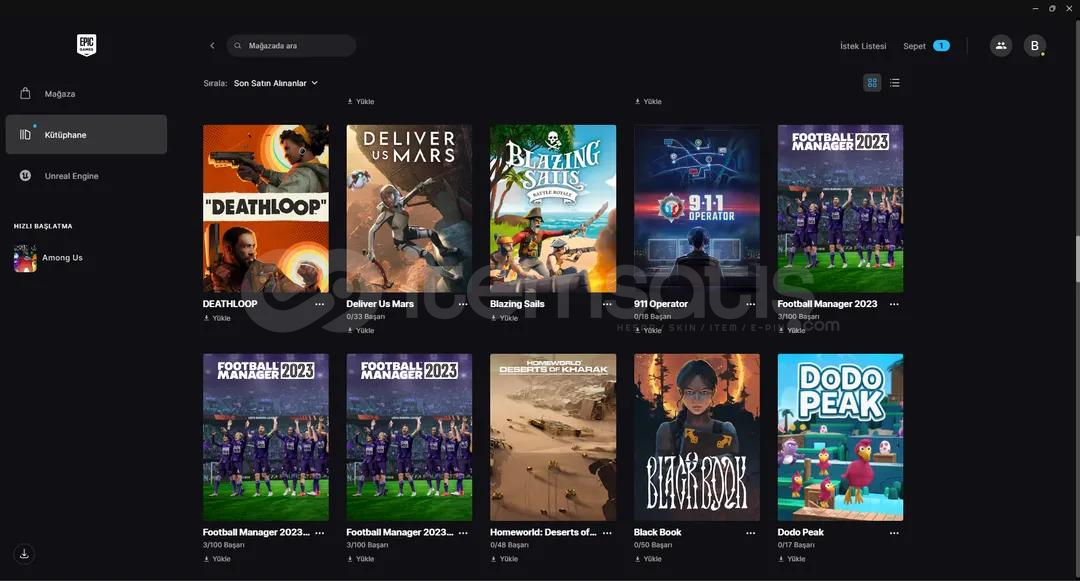The width and height of the screenshot is (1080, 581).
Task: Click the 'DEATHLOOP' title text
Action: pyautogui.click(x=230, y=304)
